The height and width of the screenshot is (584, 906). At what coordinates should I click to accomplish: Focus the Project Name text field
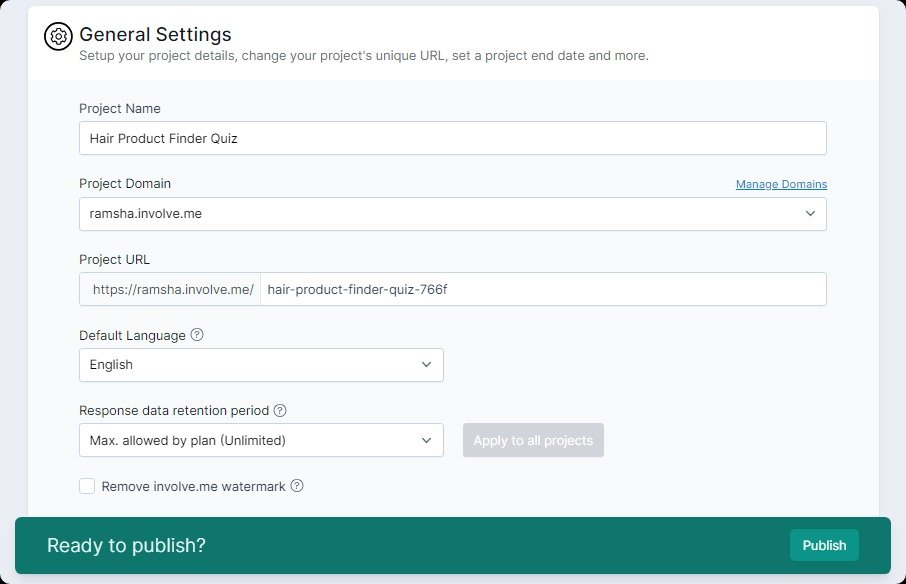click(x=452, y=138)
